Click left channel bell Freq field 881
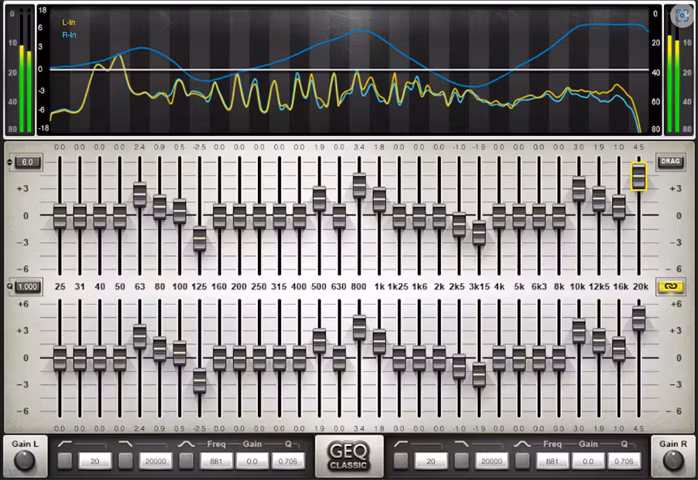 click(216, 461)
